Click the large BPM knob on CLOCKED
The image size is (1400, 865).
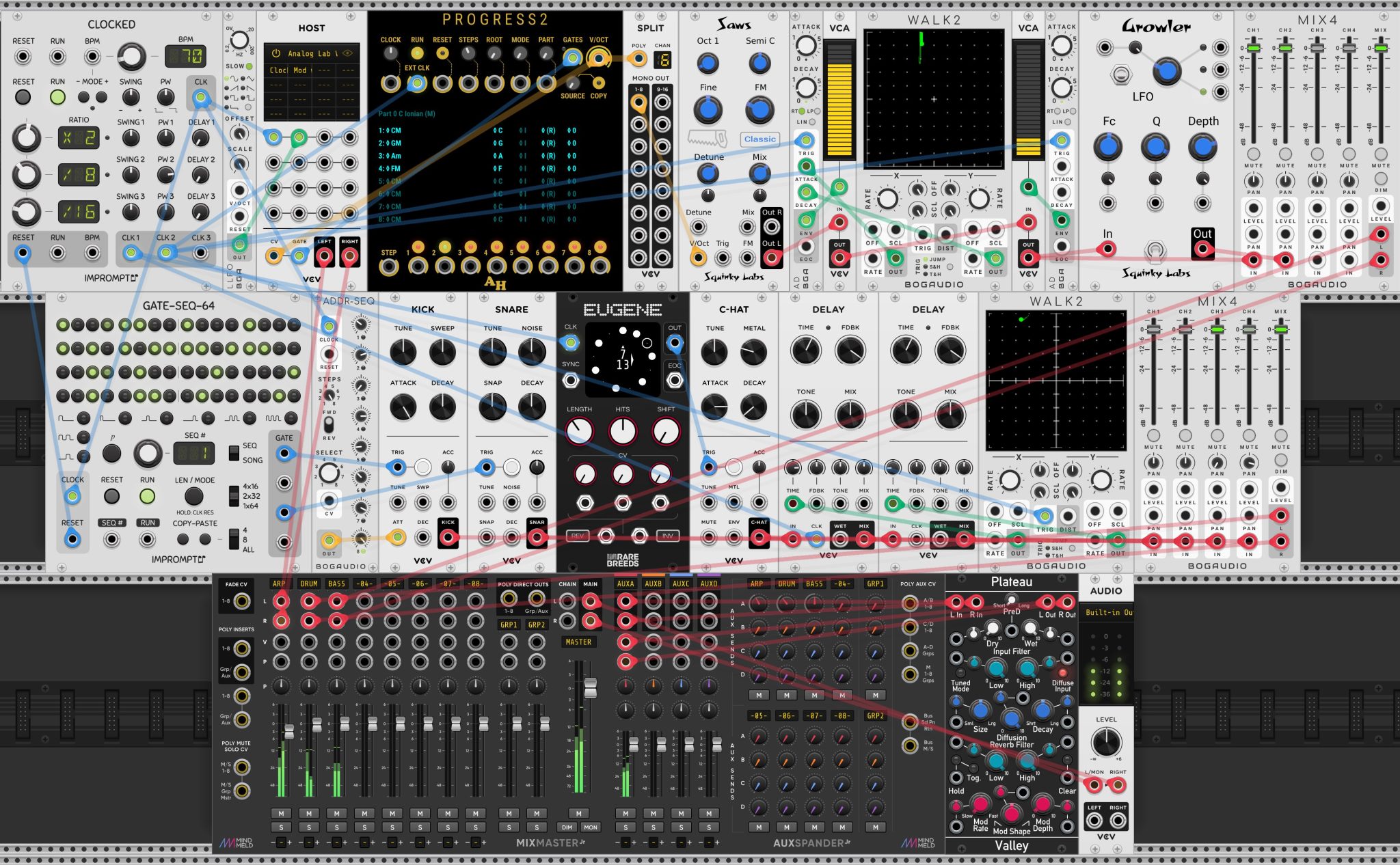pos(132,57)
